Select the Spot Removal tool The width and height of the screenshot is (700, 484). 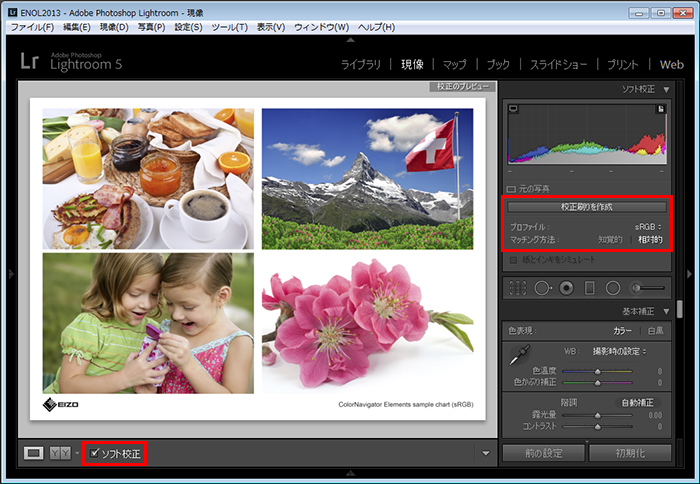tap(542, 288)
